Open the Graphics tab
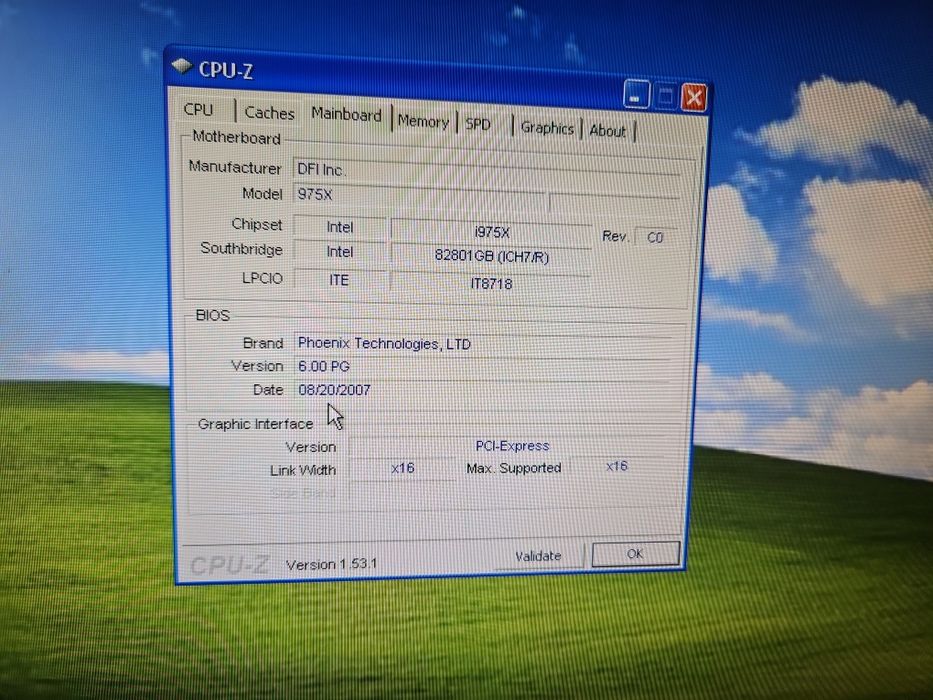The width and height of the screenshot is (933, 700). [x=547, y=127]
